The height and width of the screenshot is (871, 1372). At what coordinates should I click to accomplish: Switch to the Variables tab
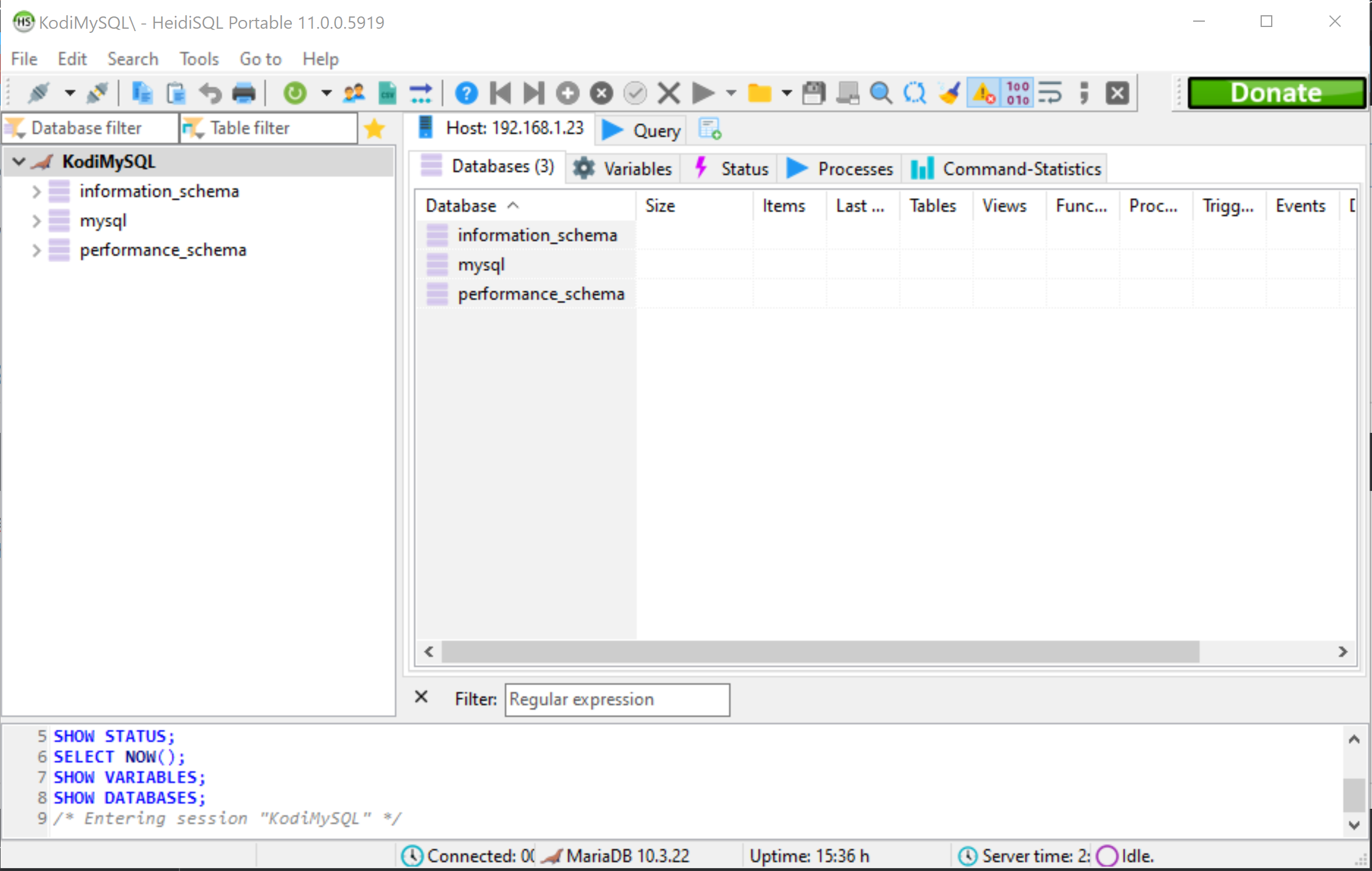tap(624, 169)
